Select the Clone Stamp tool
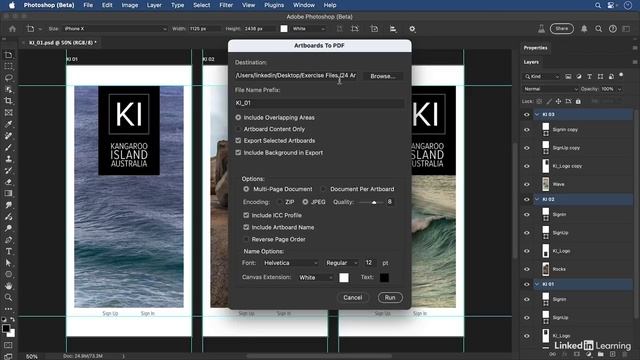 point(8,159)
